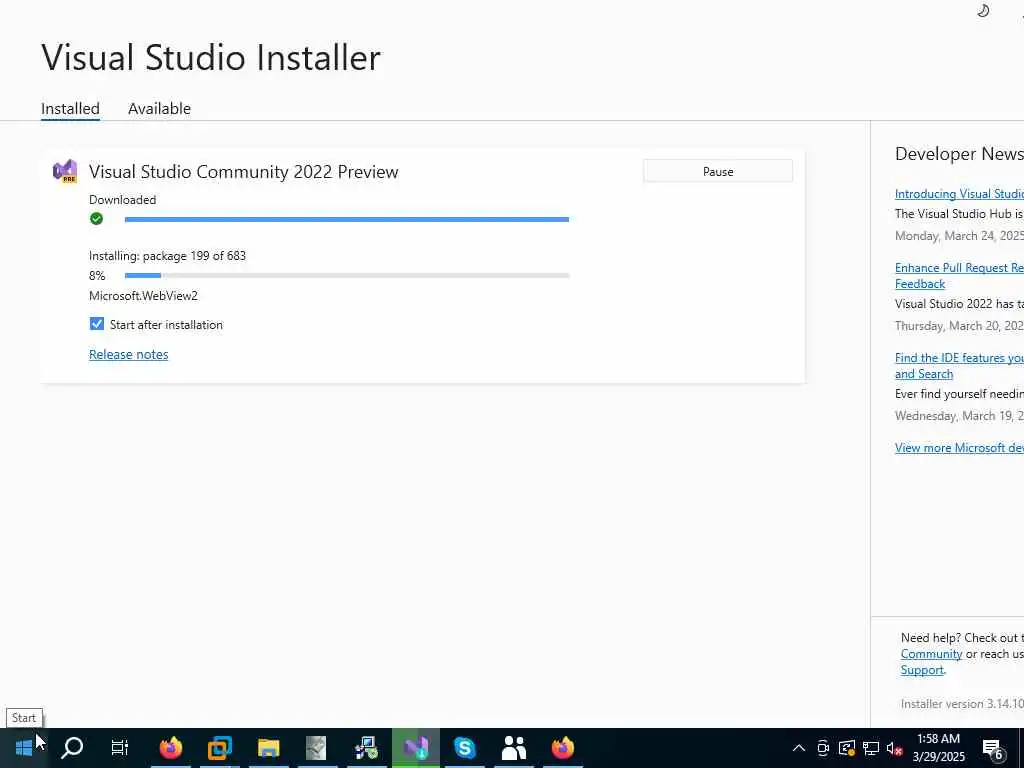This screenshot has width=1024, height=768.
Task: Click the Visual Studio Community 2022 Preview title
Action: pos(244,171)
